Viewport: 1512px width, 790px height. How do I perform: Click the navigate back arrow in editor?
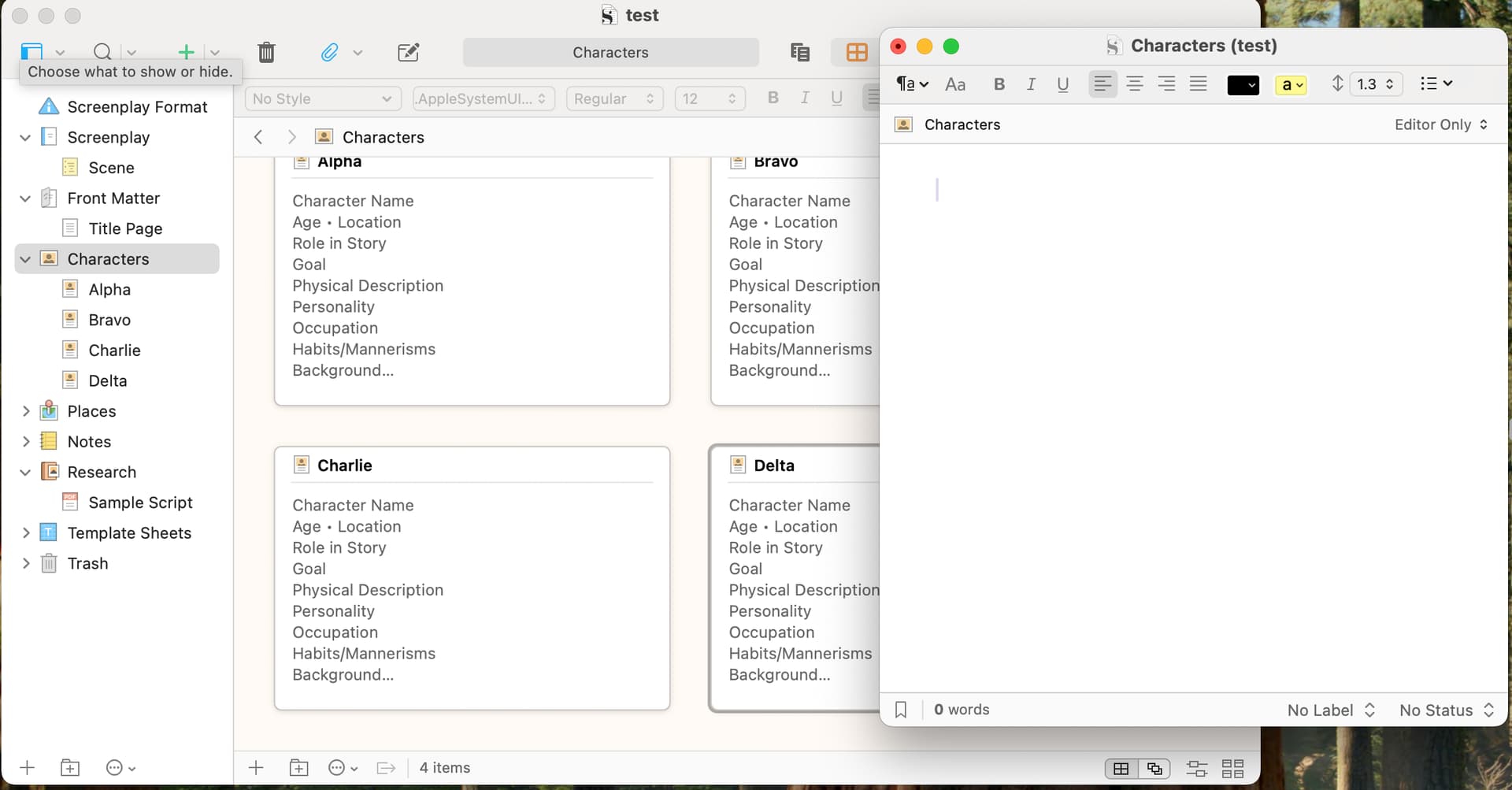coord(258,137)
